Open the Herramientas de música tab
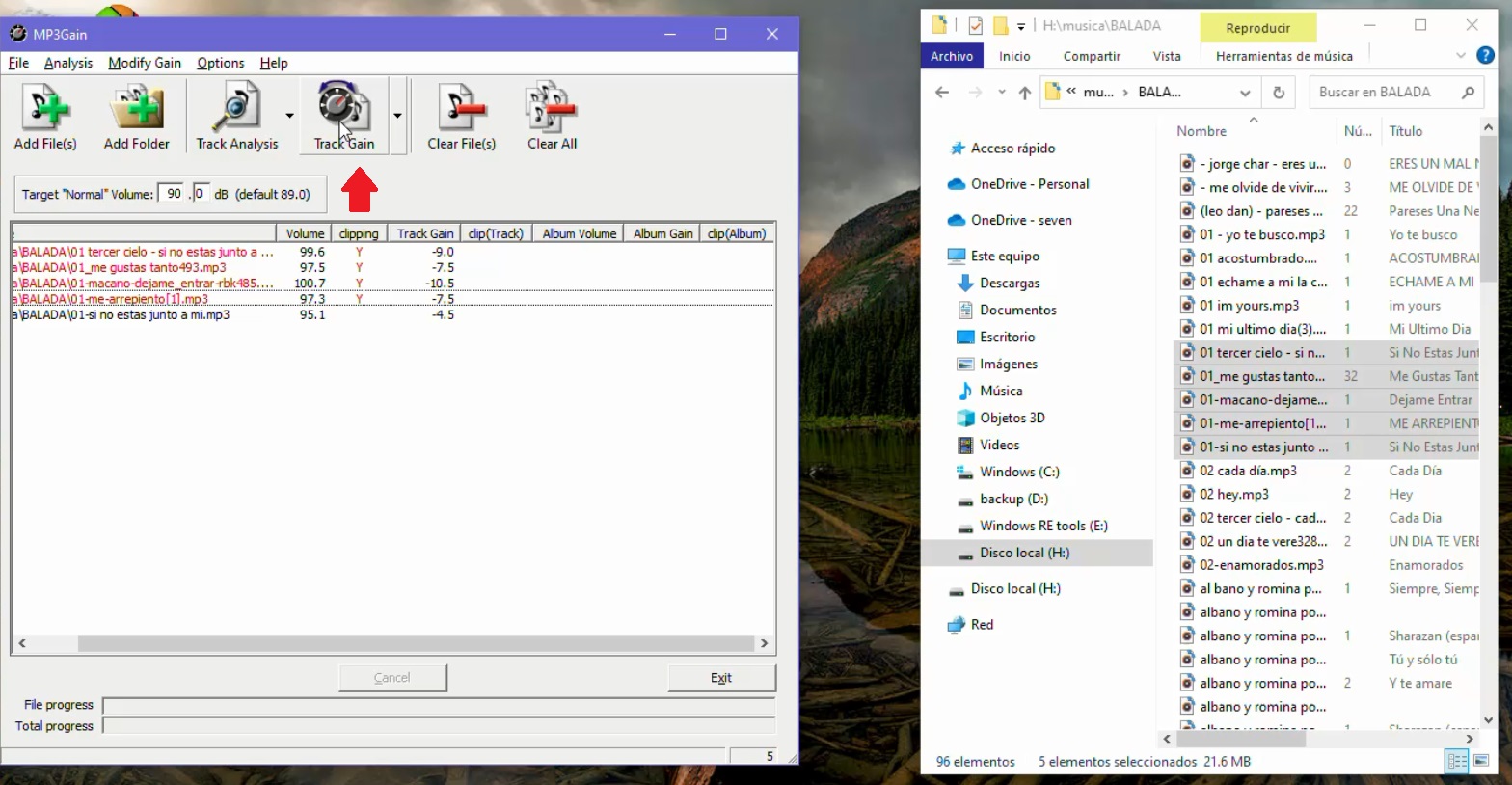The image size is (1512, 785). tap(1283, 56)
